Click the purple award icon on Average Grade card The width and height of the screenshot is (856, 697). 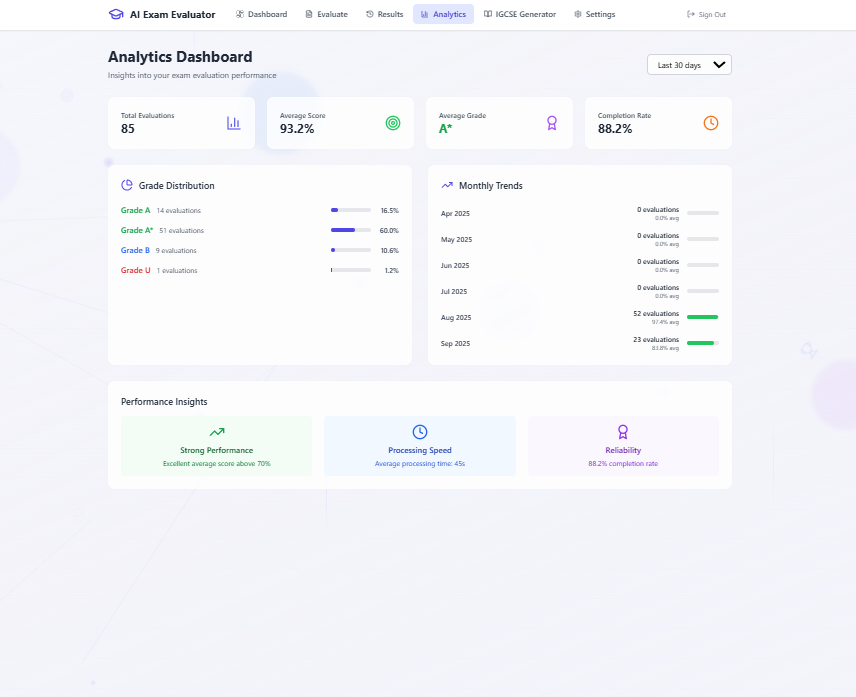pyautogui.click(x=551, y=122)
